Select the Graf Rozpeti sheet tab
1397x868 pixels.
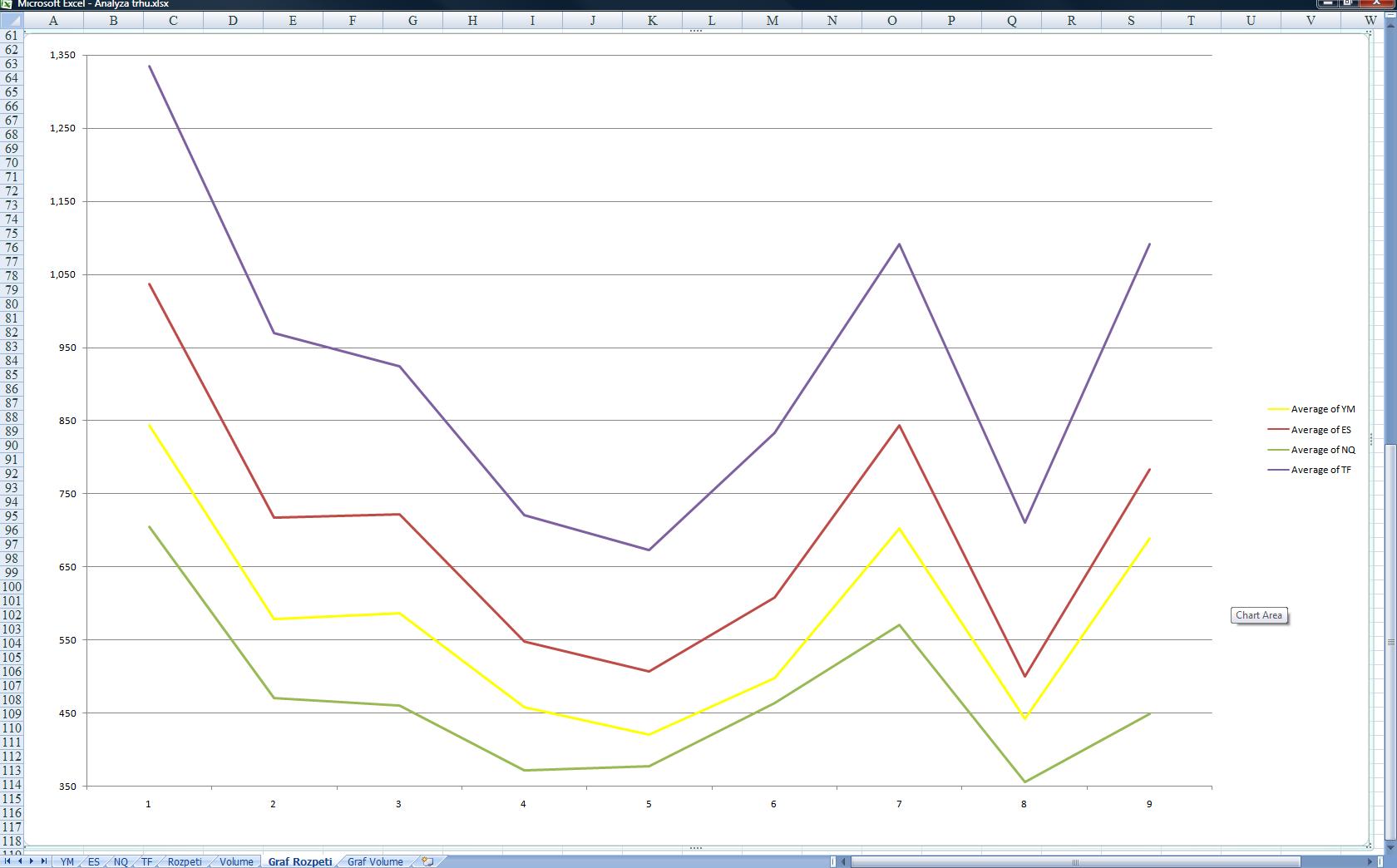pos(300,862)
